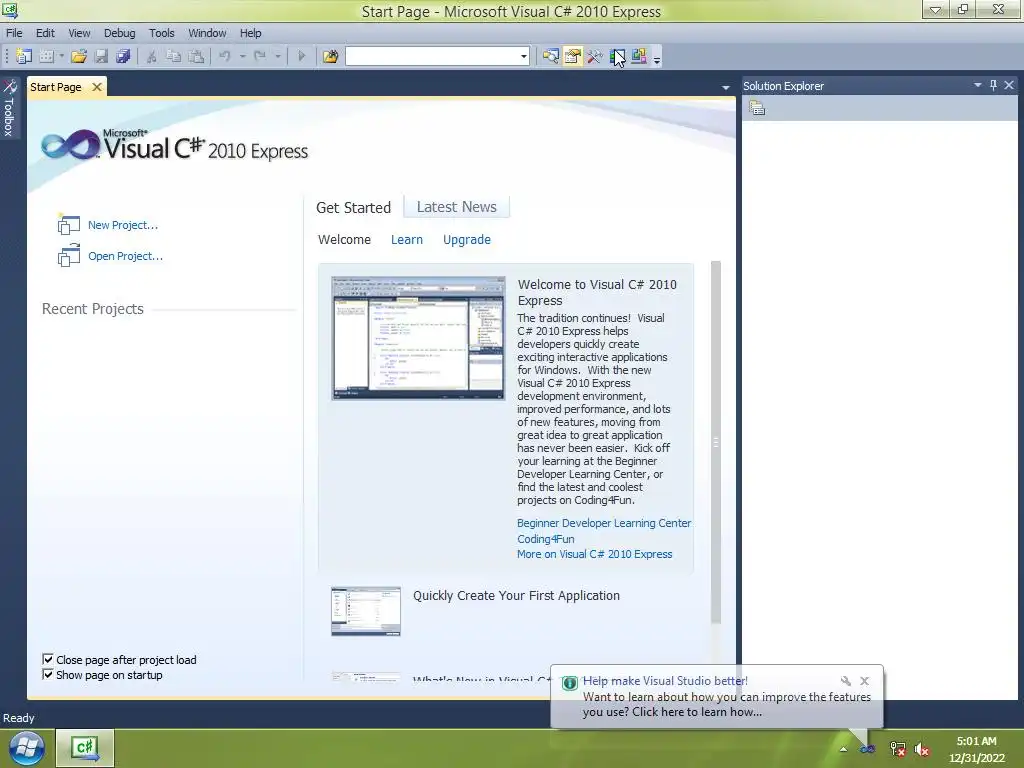Click the Toolbox toolbar icon
The height and width of the screenshot is (768, 1024).
click(595, 56)
